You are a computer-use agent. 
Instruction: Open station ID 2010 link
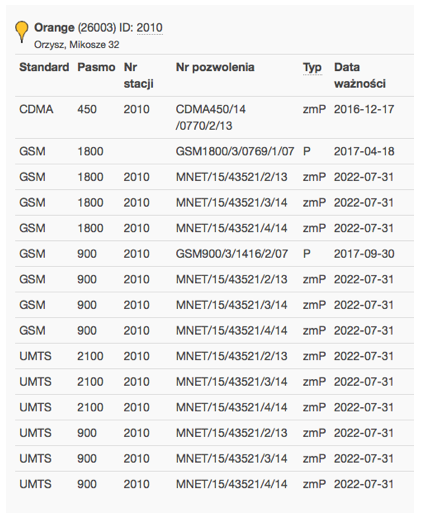[149, 27]
